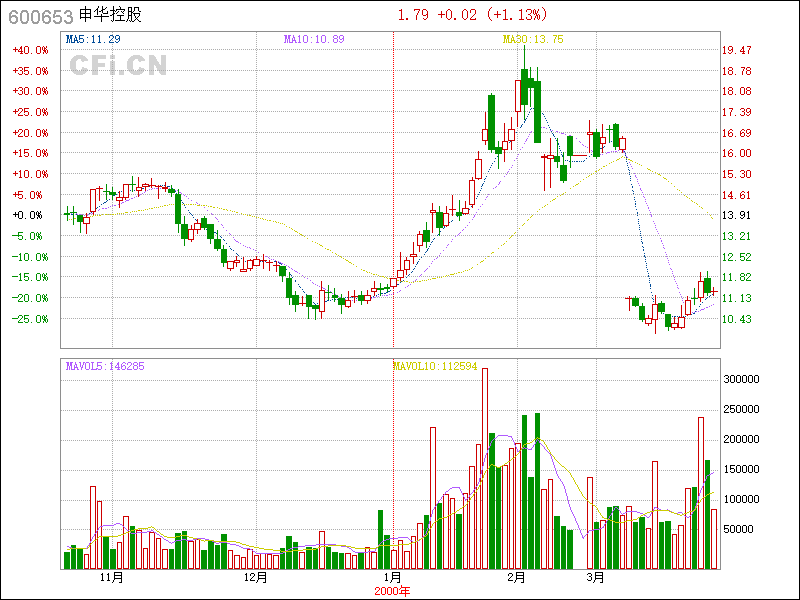Click the 16.00 price label
800x600 pixels.
pos(737,153)
